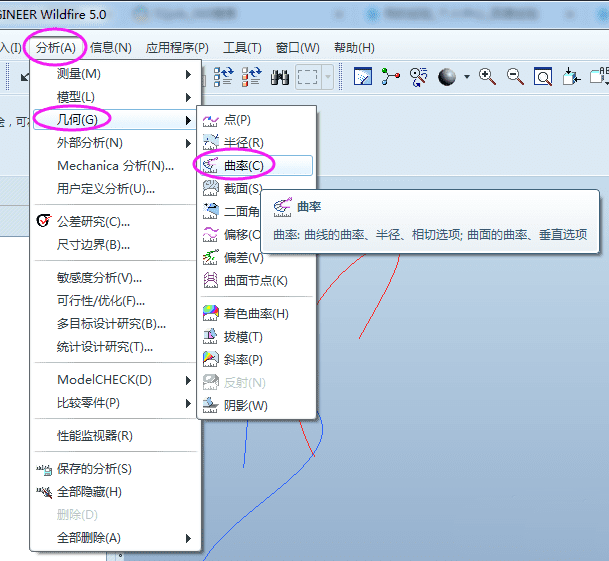Select 偏差(V) geometry analysis
The width and height of the screenshot is (609, 561).
click(256, 258)
